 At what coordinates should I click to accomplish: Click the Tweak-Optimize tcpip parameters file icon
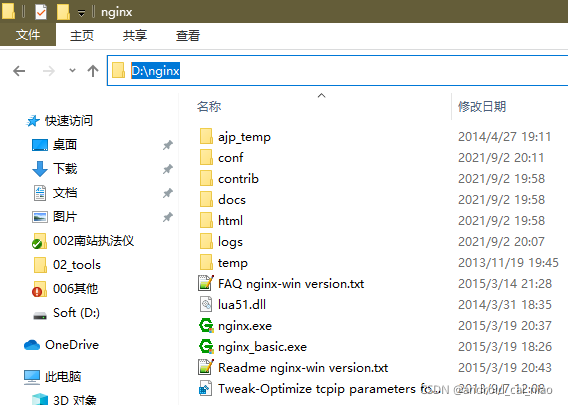(x=205, y=389)
